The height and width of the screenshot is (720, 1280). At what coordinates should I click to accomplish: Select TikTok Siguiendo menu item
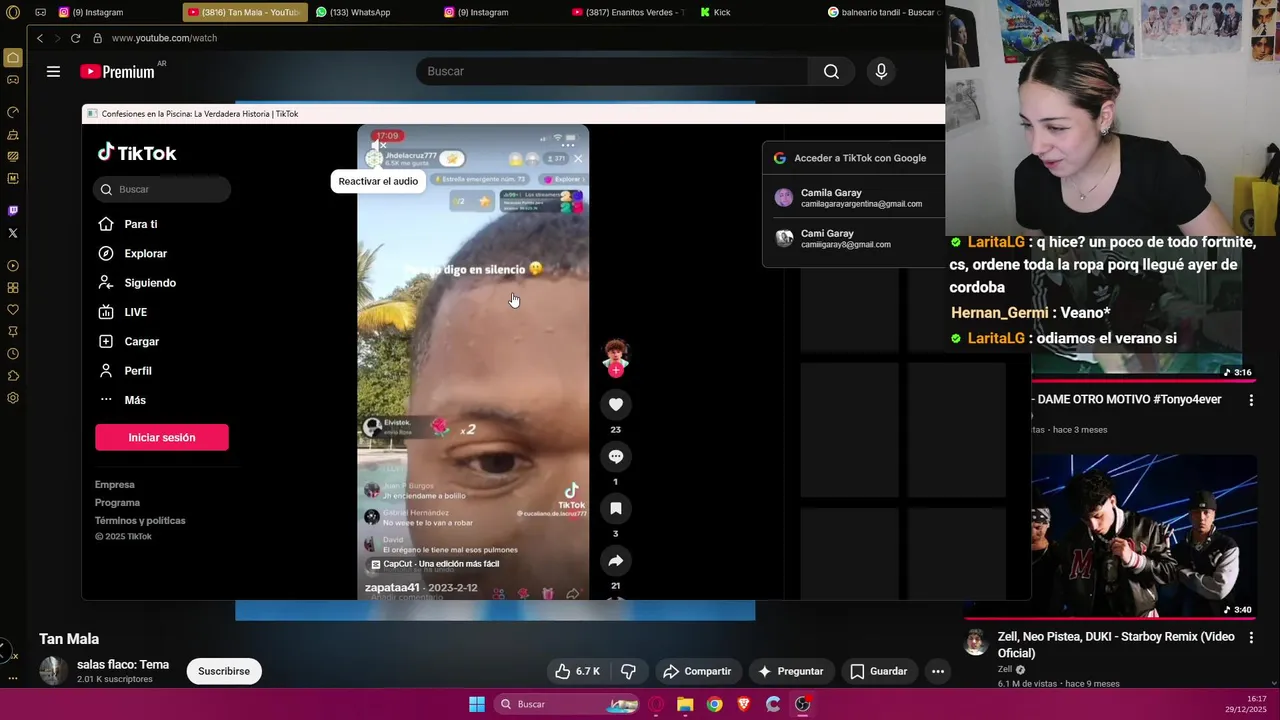150,283
